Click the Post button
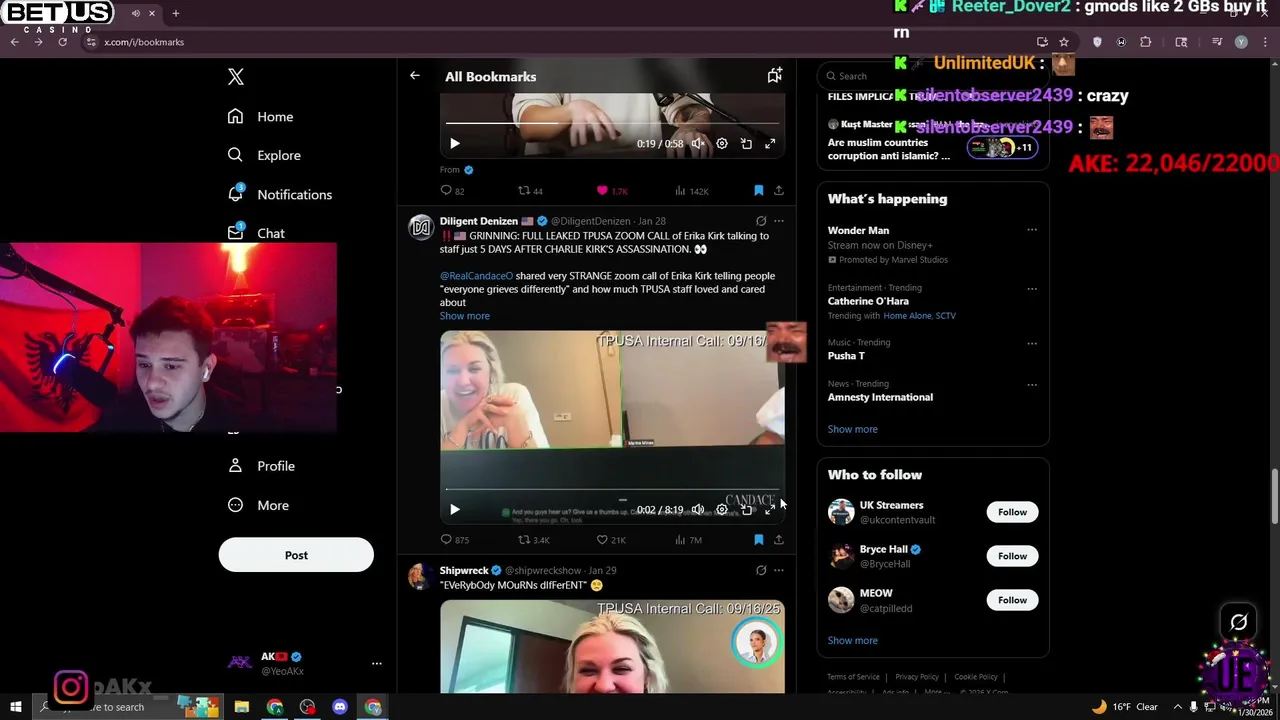Image resolution: width=1280 pixels, height=720 pixels. pyautogui.click(x=296, y=555)
